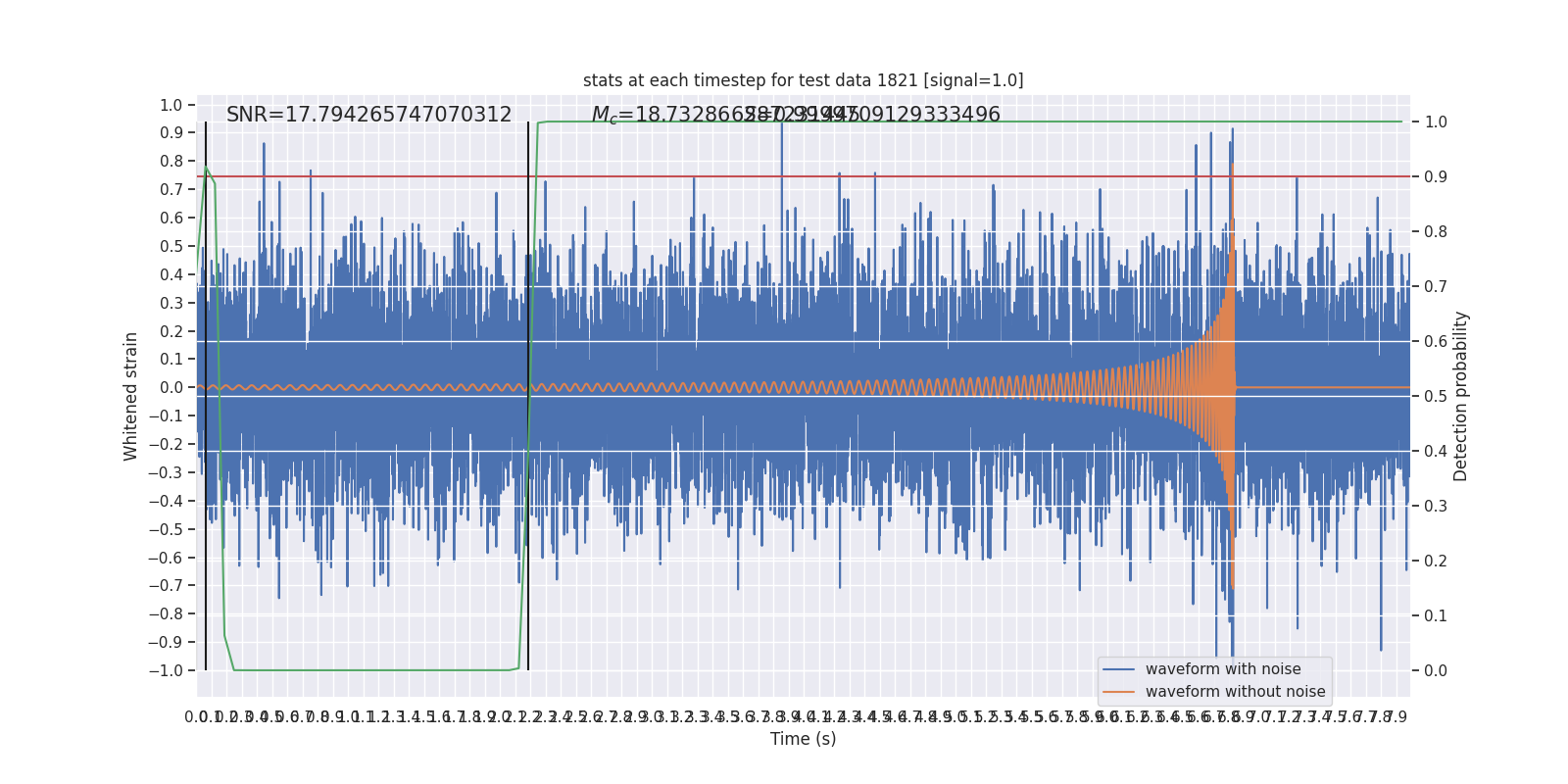This screenshot has height=784, width=1568.
Task: Click the 0.6 tick on Whitened strain axis
Action: 171,219
